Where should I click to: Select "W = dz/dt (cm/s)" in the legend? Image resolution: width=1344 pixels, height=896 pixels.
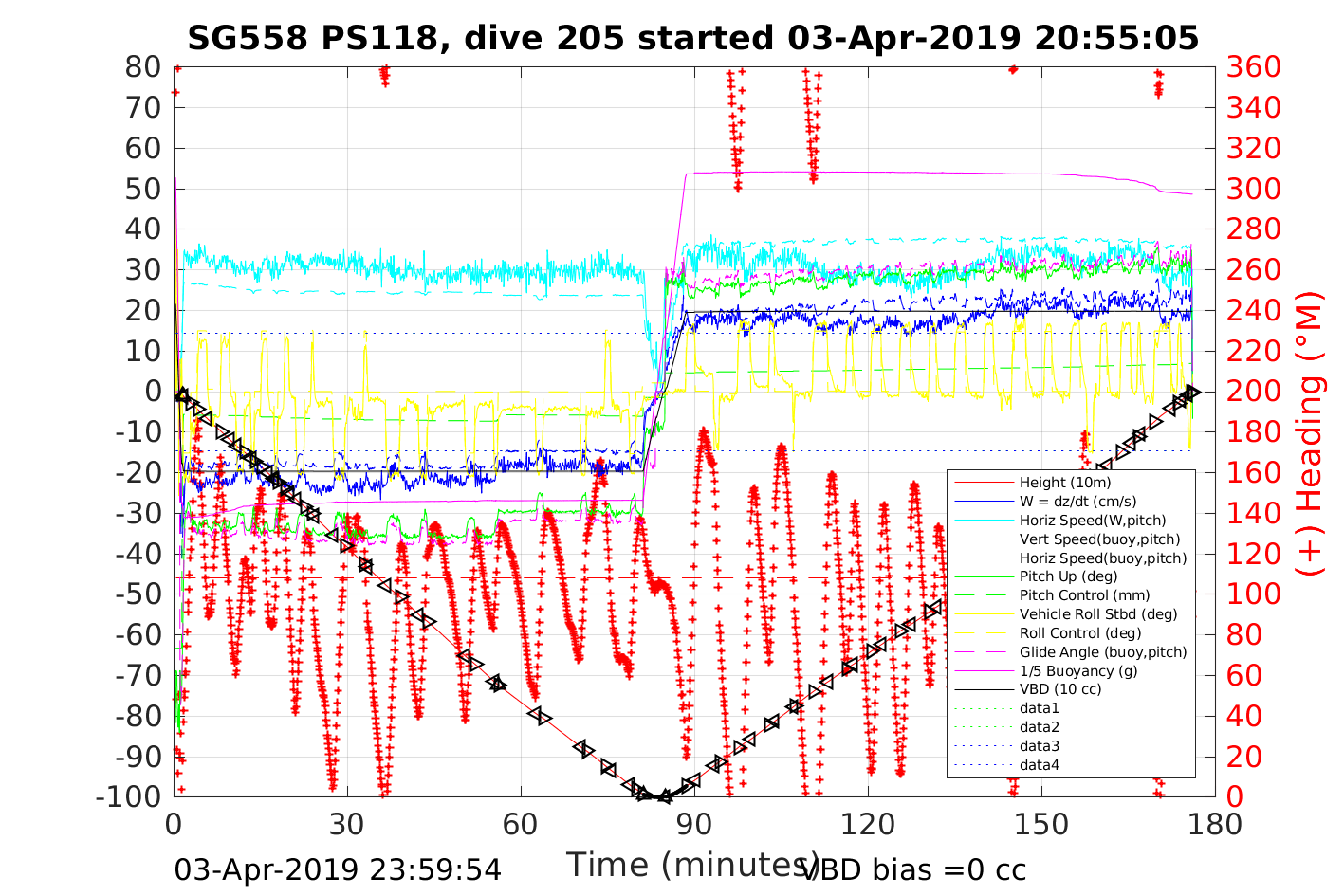pyautogui.click(x=1077, y=502)
